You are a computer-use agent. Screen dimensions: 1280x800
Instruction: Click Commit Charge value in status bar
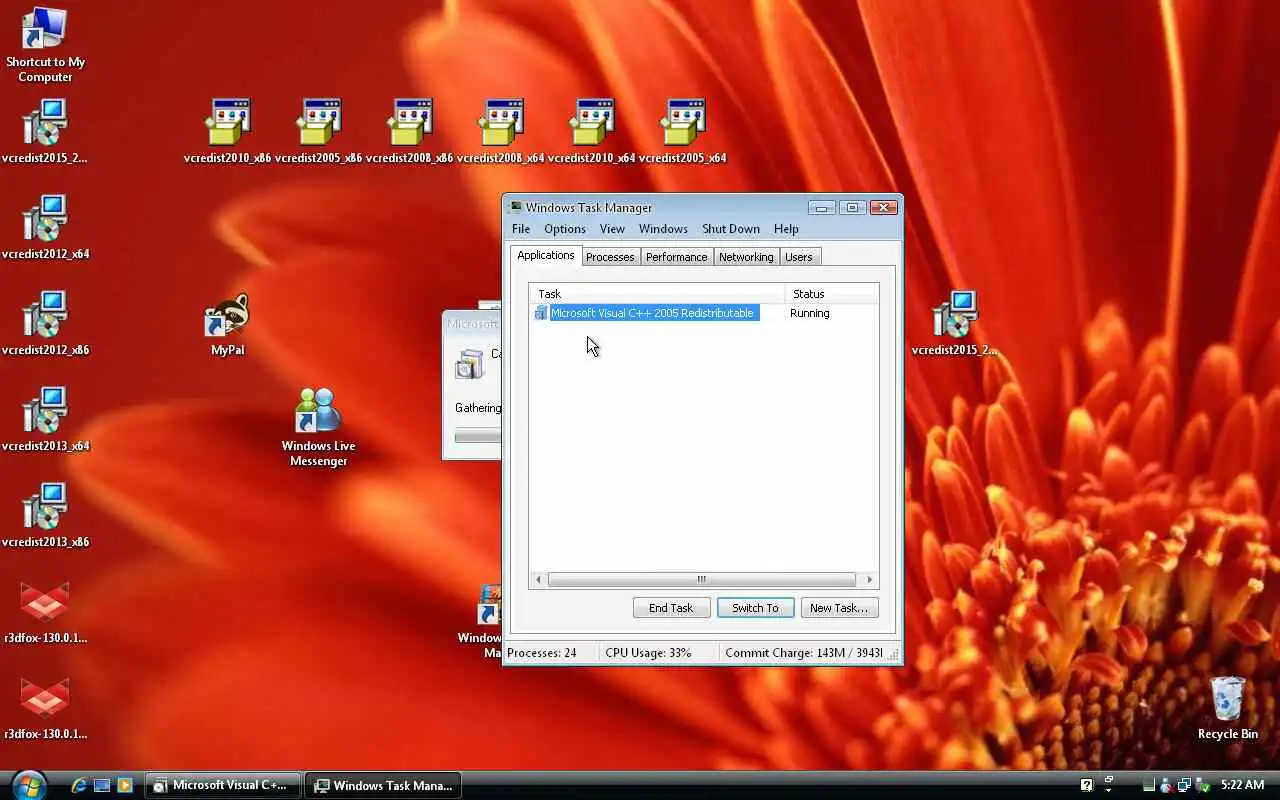(x=804, y=653)
